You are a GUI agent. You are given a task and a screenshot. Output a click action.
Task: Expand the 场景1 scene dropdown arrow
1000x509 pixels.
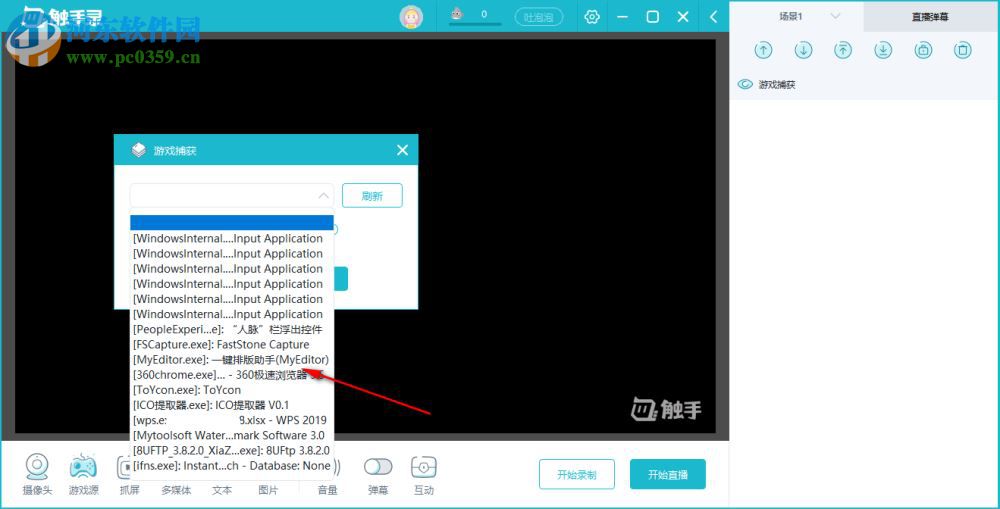[x=835, y=17]
